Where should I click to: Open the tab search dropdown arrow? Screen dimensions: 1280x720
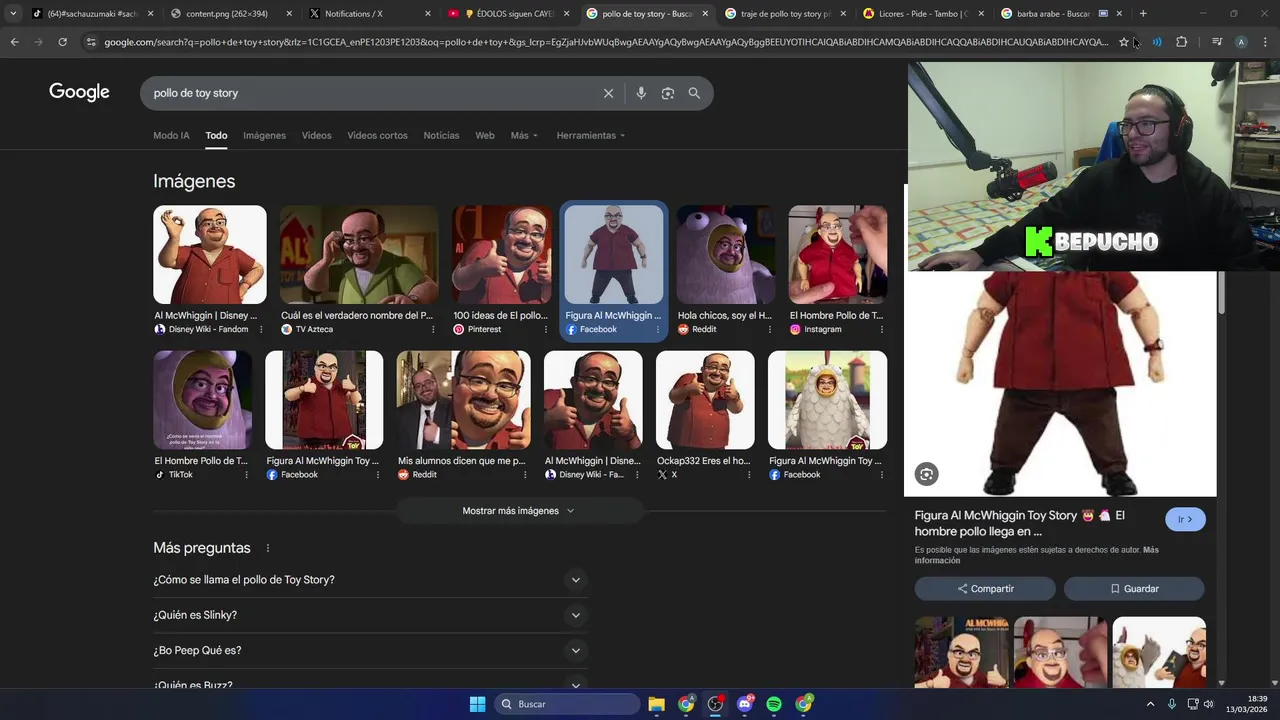(x=12, y=14)
